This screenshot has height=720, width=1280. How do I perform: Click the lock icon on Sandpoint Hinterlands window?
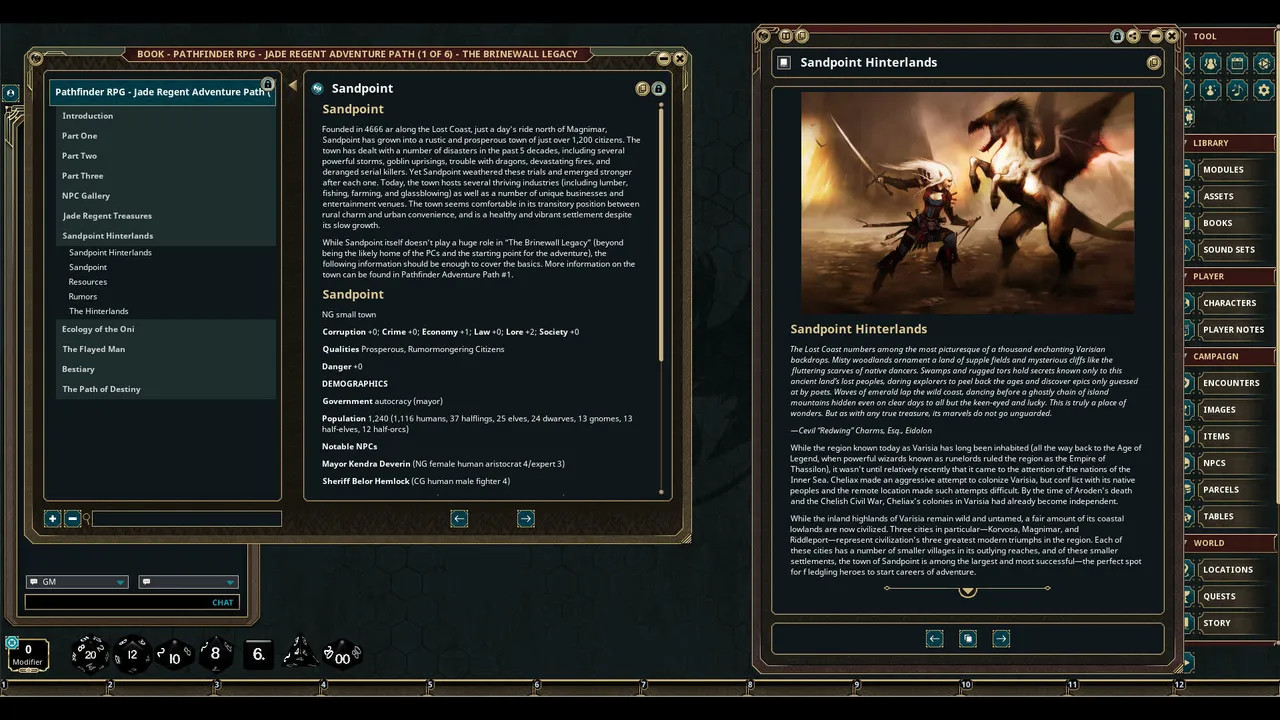point(1117,36)
